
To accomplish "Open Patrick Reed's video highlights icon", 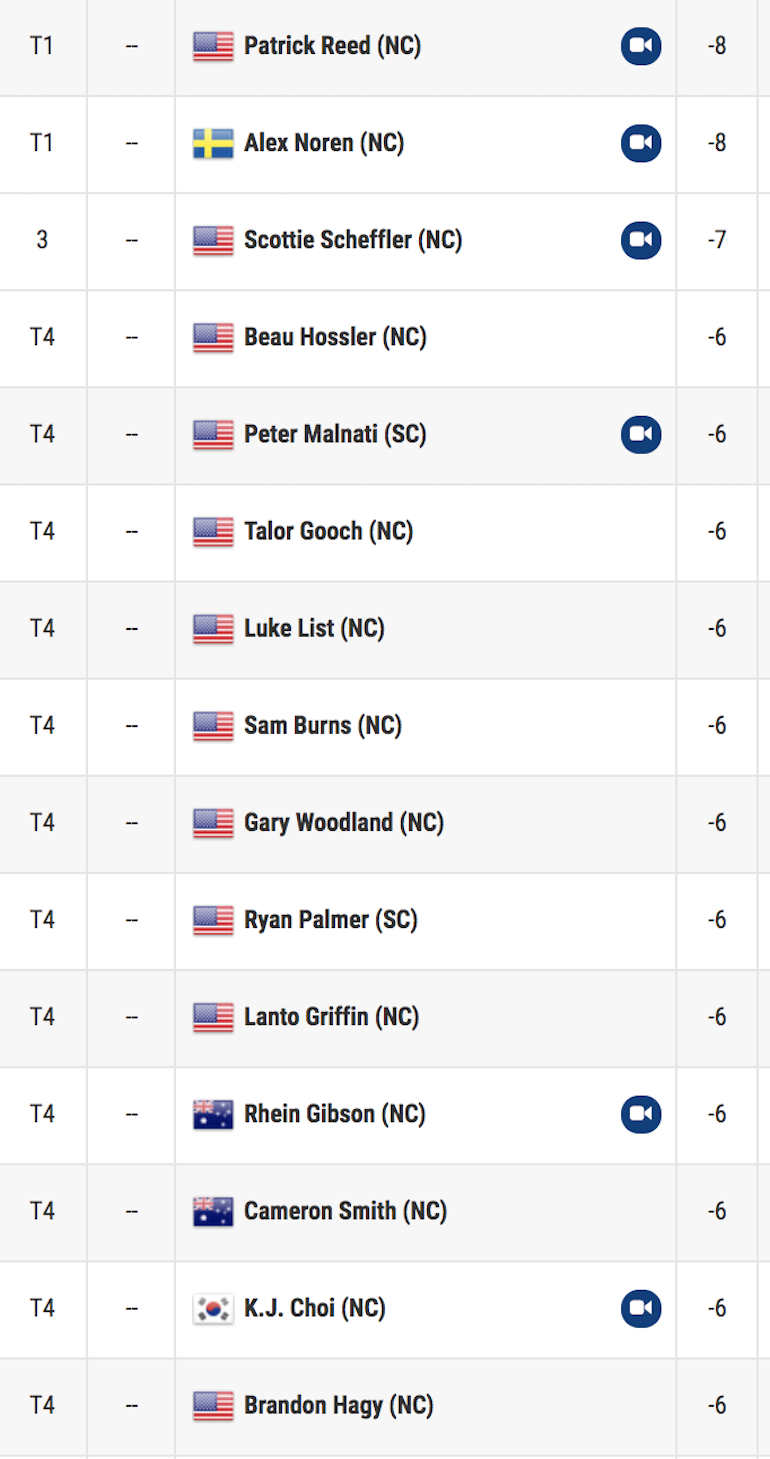I will coord(641,46).
